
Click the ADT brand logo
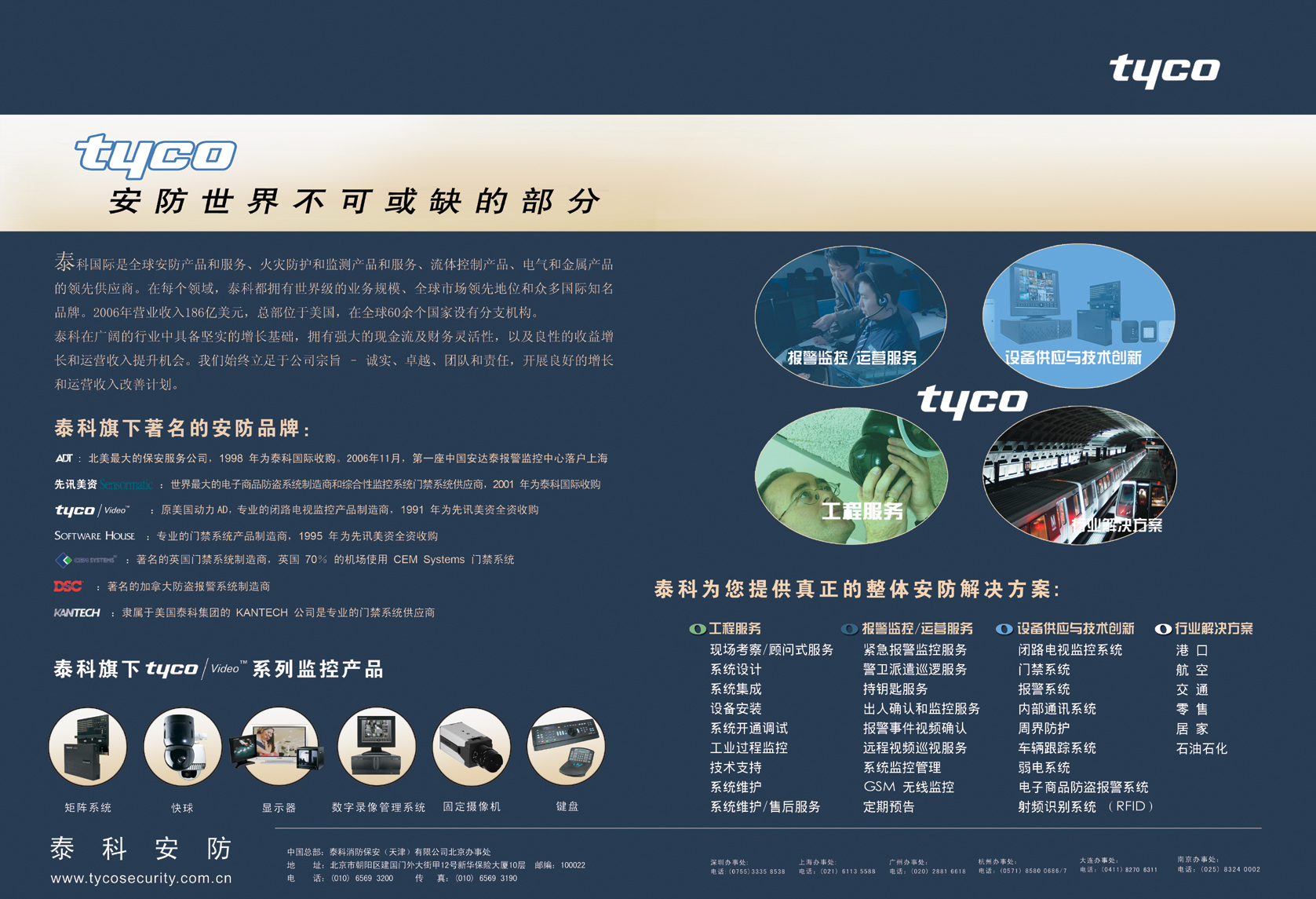tap(64, 459)
